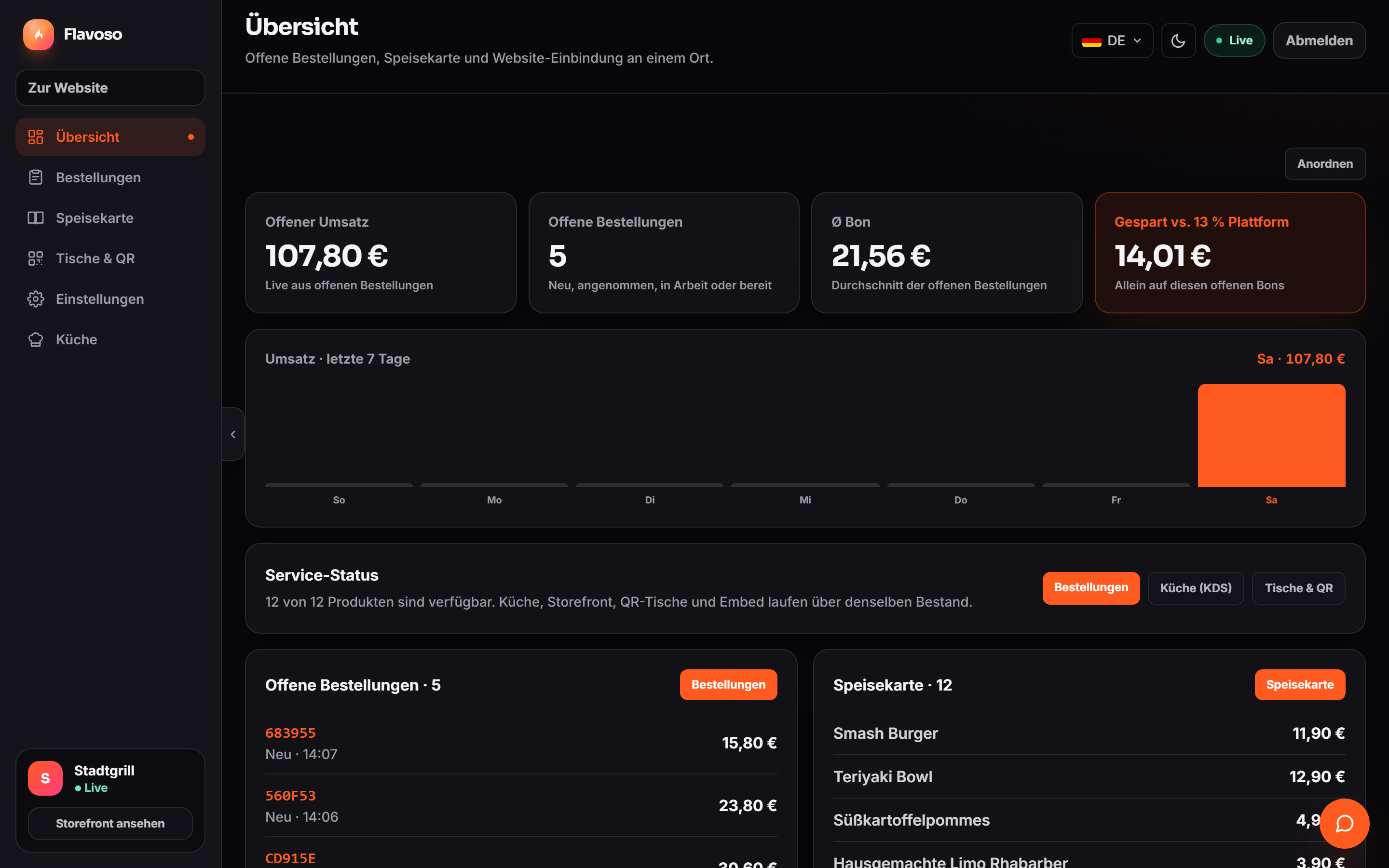The image size is (1389, 868).
Task: Open Küche (KDS) from Service-Status
Action: coord(1196,588)
